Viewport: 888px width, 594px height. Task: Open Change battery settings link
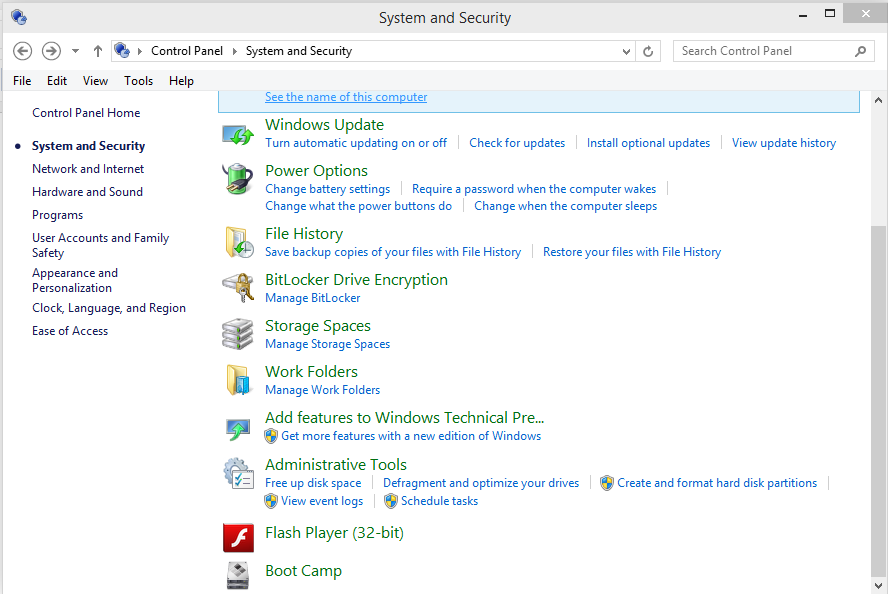point(328,189)
